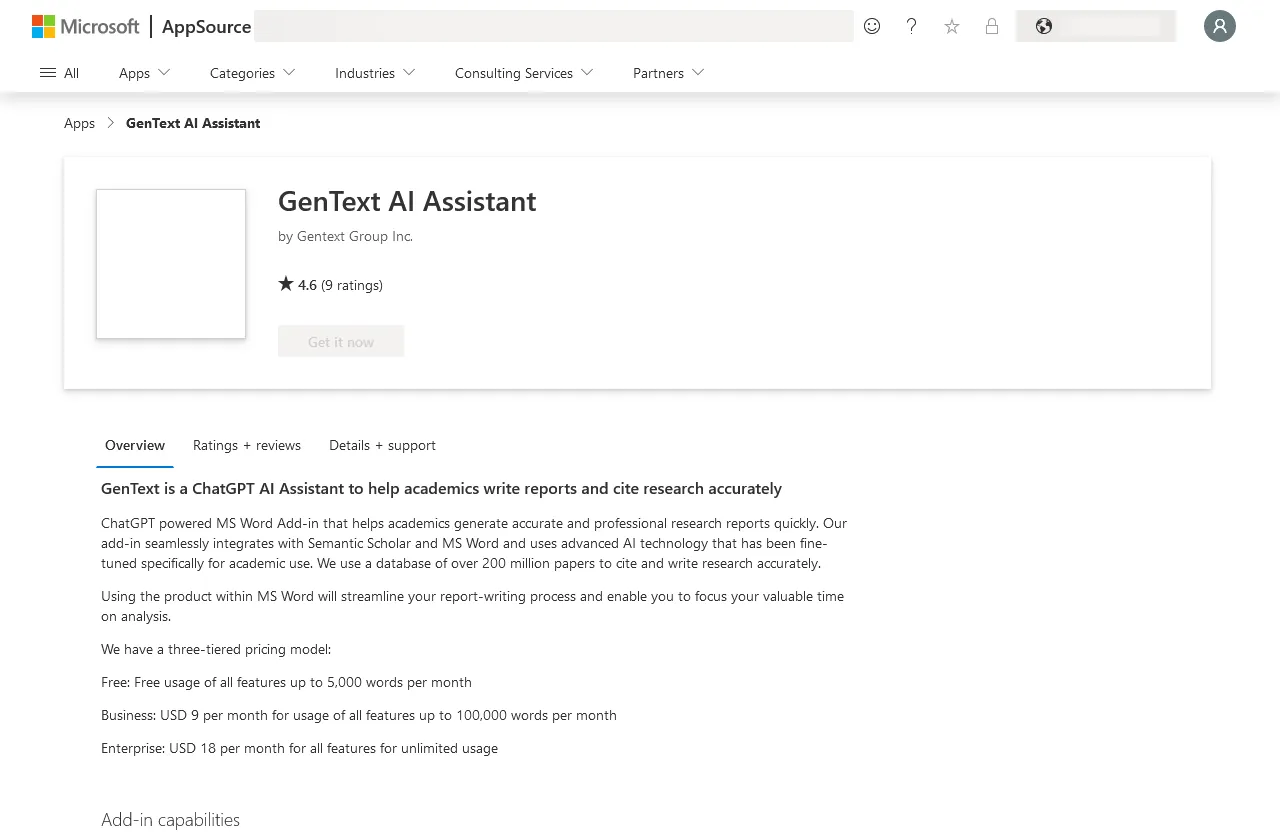Image resolution: width=1280 pixels, height=832 pixels.
Task: Click 'by Gentext Group Inc.' publisher text
Action: pos(345,237)
